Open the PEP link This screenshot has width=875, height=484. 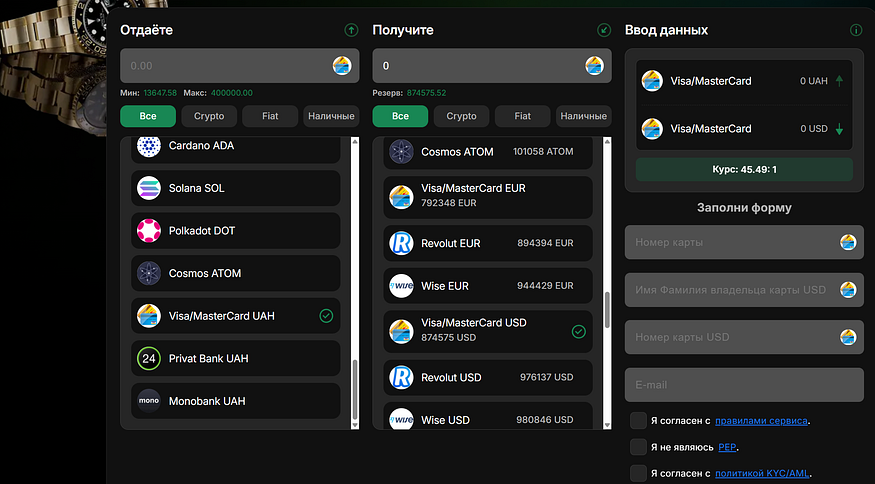(727, 447)
